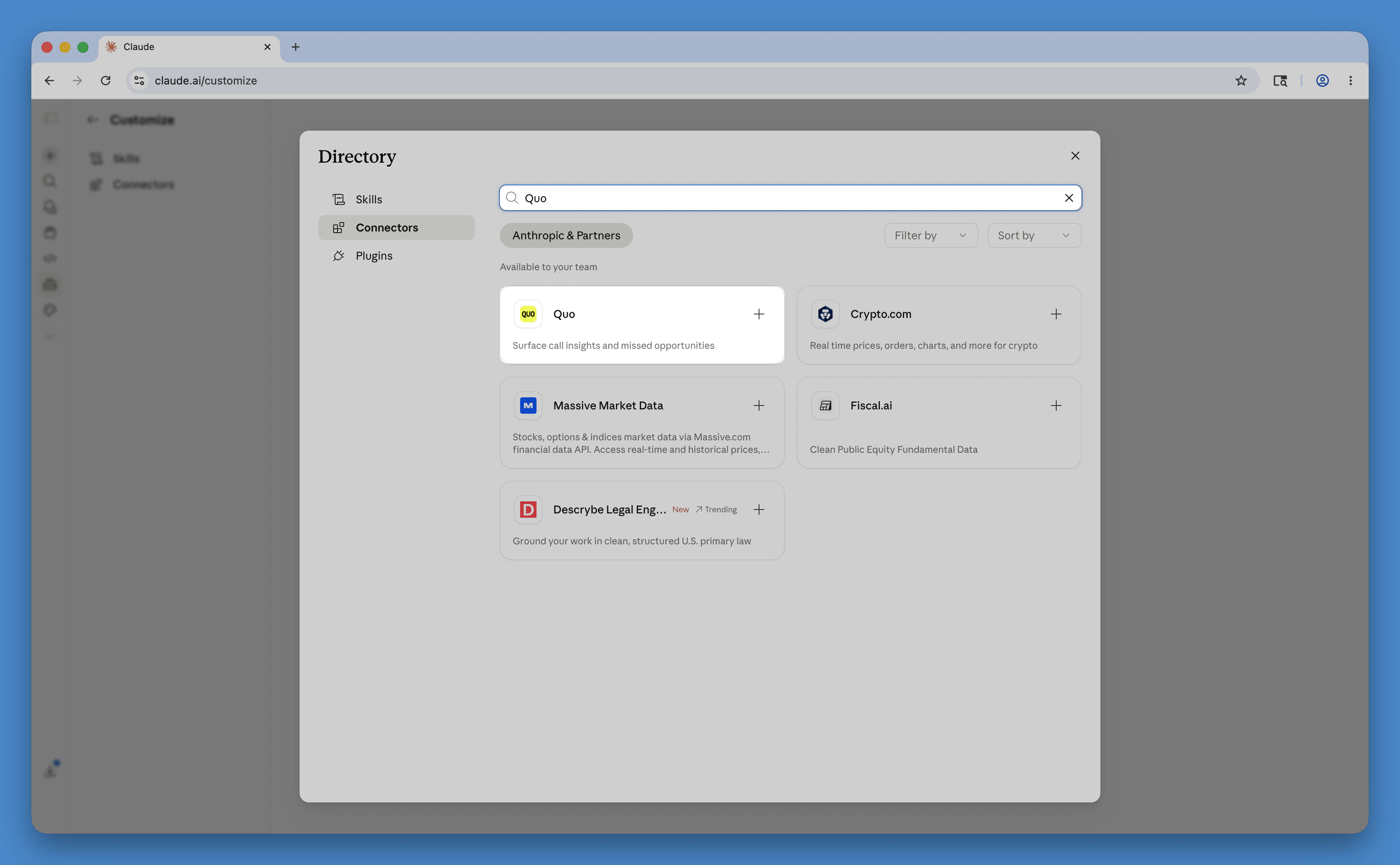Screen dimensions: 1400x865
Task: Switch to the Plugins section
Action: click(396, 256)
